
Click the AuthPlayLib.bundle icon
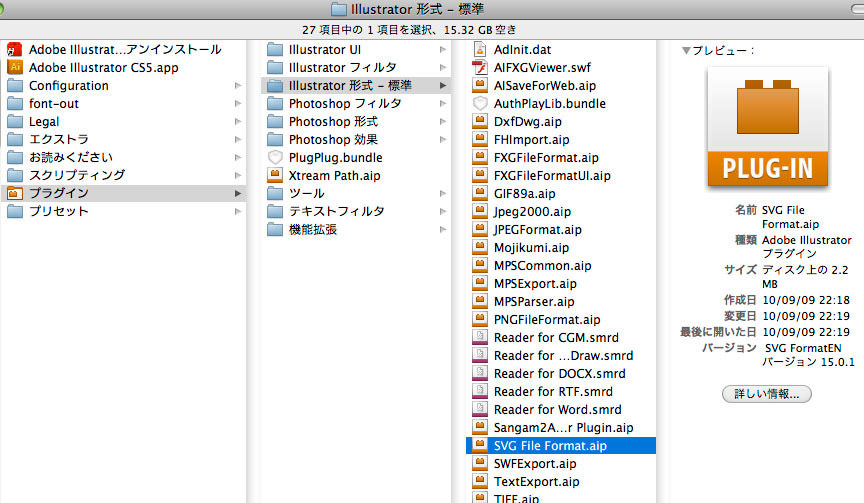(480, 104)
